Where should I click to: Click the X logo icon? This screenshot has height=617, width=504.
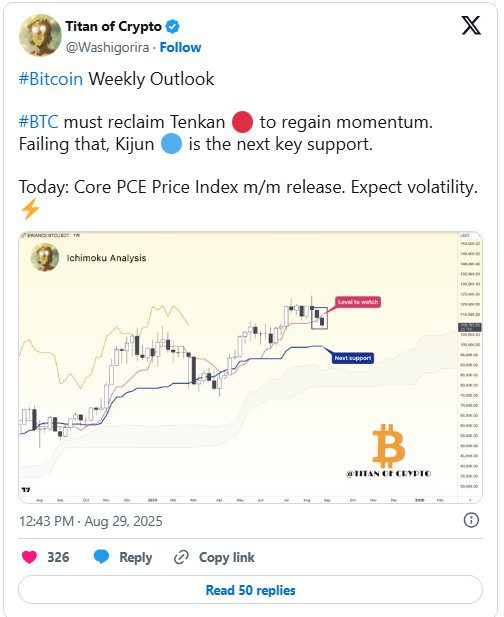click(471, 26)
